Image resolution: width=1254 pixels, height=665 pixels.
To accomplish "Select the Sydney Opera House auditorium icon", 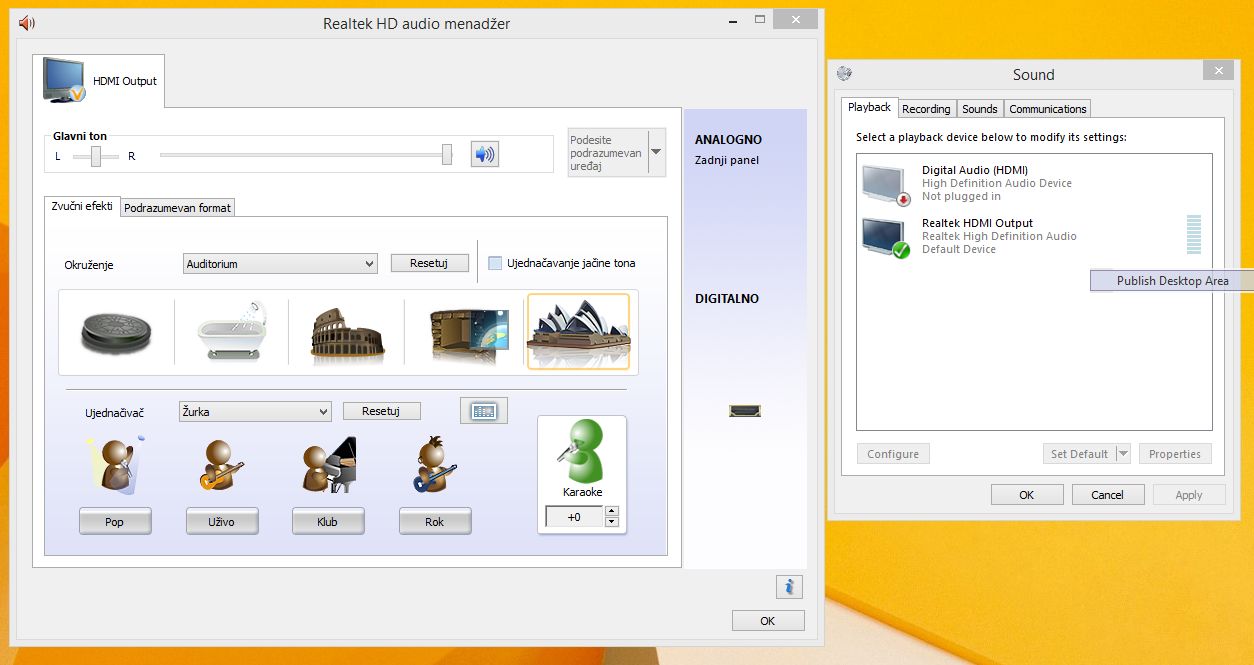I will coord(578,331).
